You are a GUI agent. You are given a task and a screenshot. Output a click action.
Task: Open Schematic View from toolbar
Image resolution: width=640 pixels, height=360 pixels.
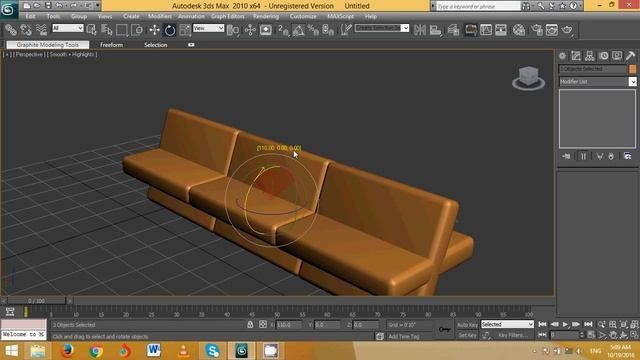pos(501,30)
